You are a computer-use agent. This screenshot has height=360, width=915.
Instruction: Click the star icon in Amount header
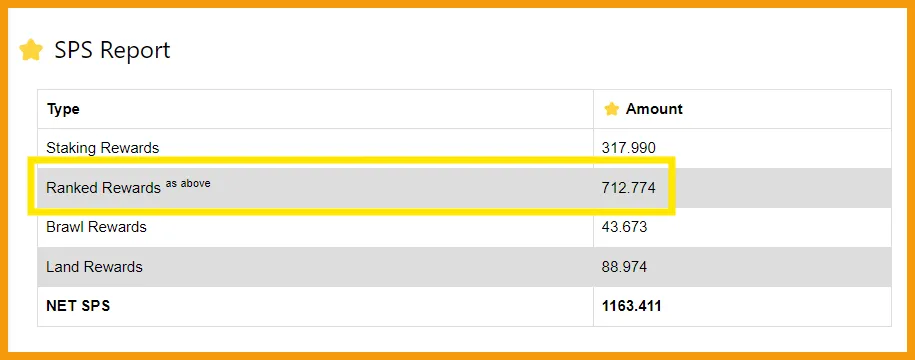[x=612, y=109]
